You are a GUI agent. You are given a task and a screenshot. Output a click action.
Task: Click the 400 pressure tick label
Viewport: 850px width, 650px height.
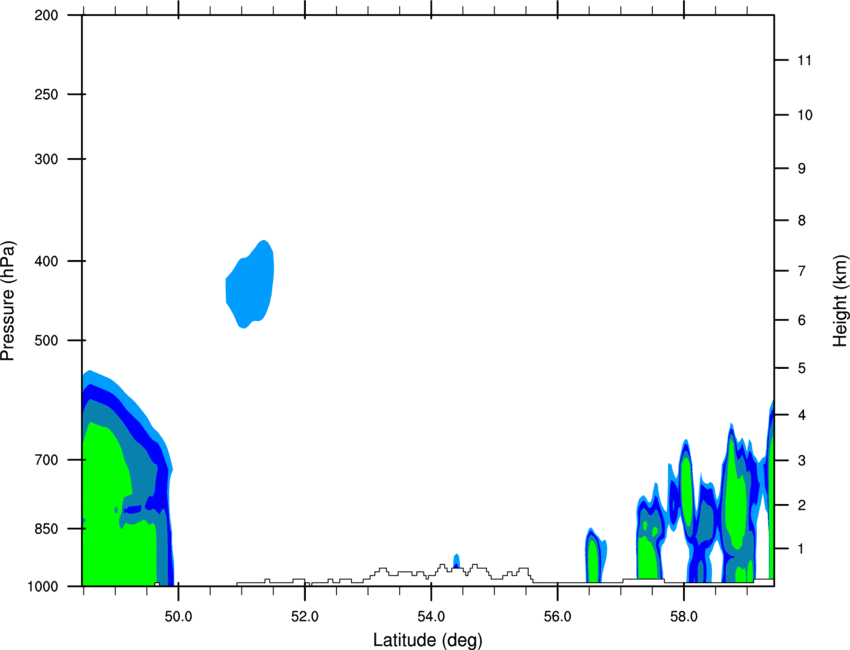pyautogui.click(x=46, y=261)
